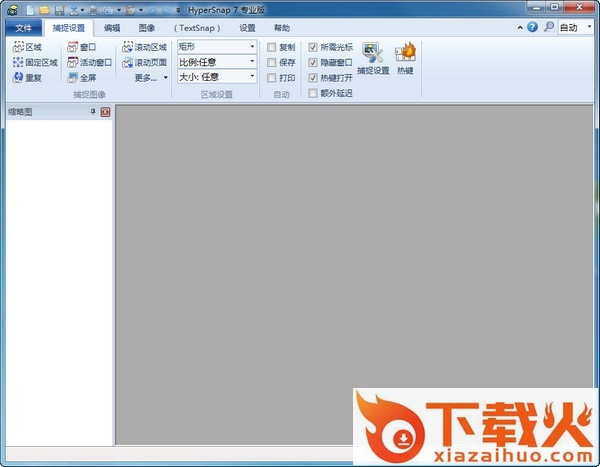Enable the 额外延迟 extra delay checkbox
The image size is (600, 467).
tap(313, 93)
